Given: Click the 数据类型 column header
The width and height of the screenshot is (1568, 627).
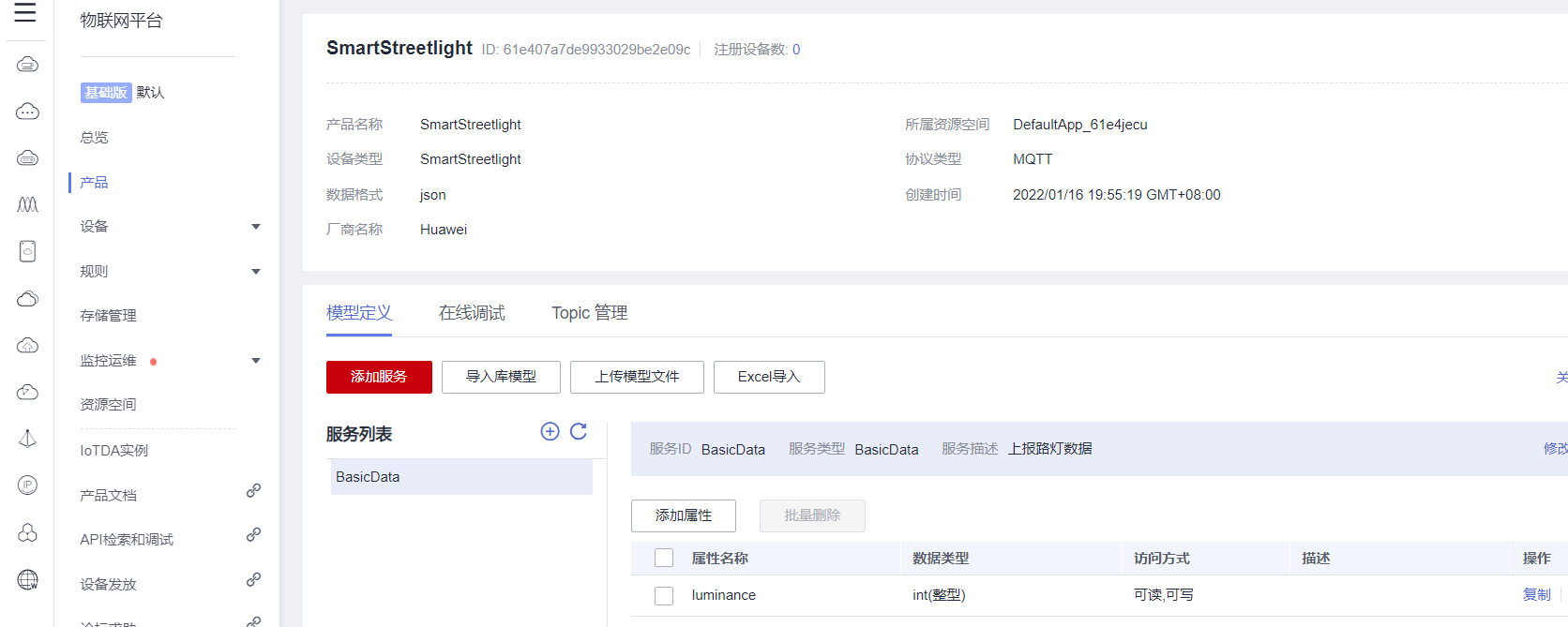Looking at the screenshot, I should click(941, 559).
